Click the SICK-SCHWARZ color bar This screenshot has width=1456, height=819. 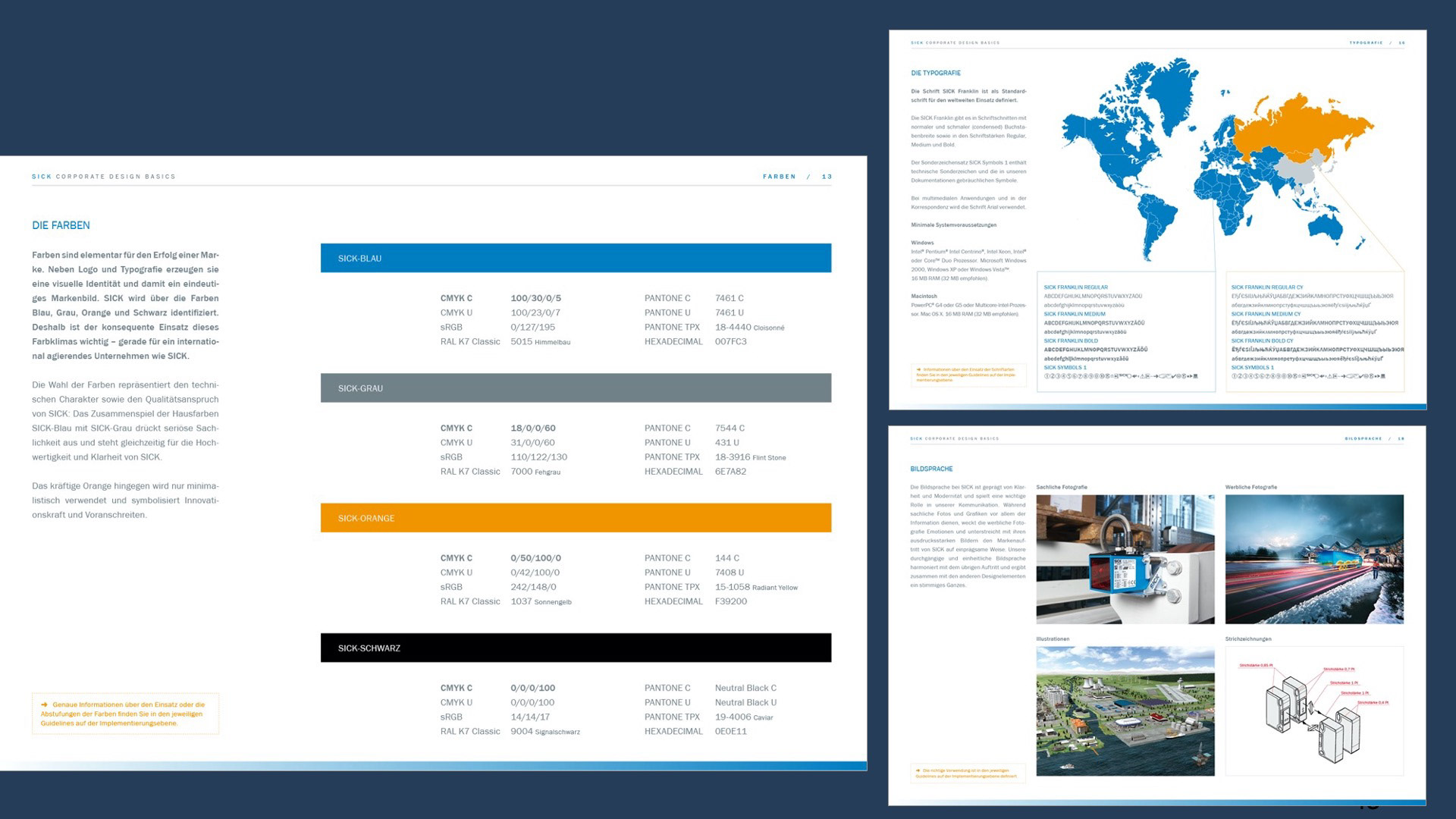tap(576, 648)
